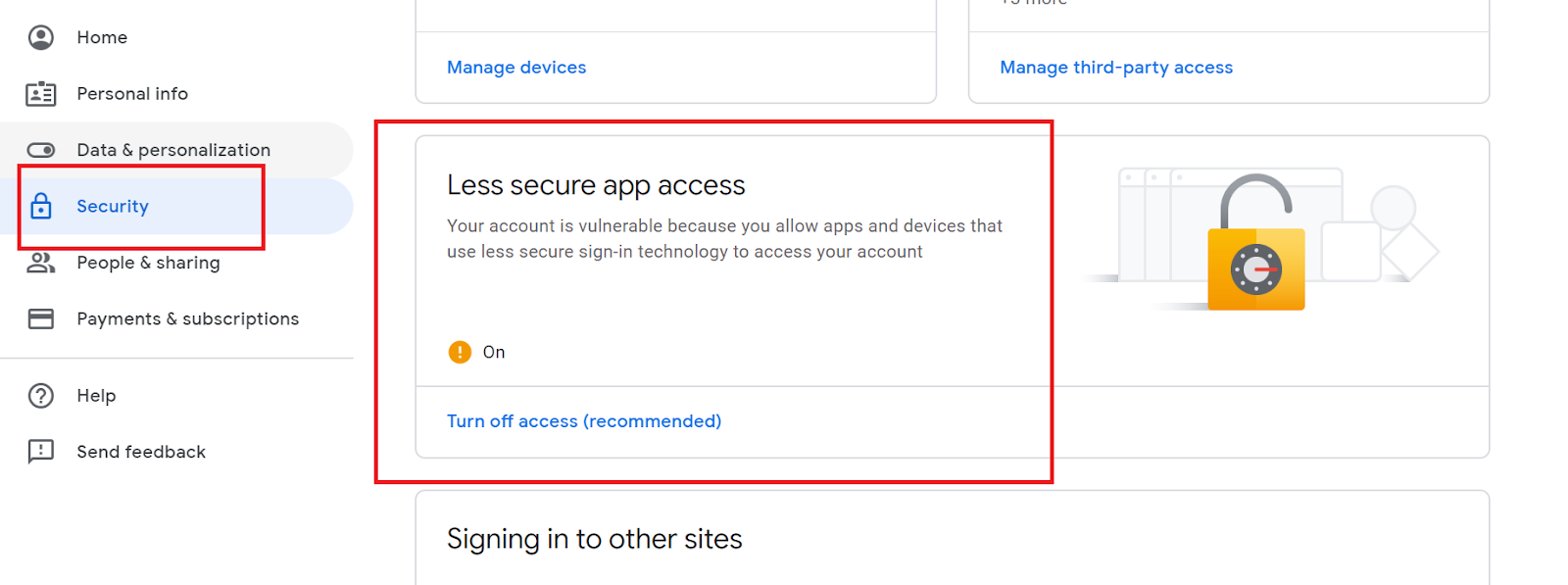Image resolution: width=1568 pixels, height=585 pixels.
Task: Click the Payments credit card icon
Action: (x=41, y=319)
